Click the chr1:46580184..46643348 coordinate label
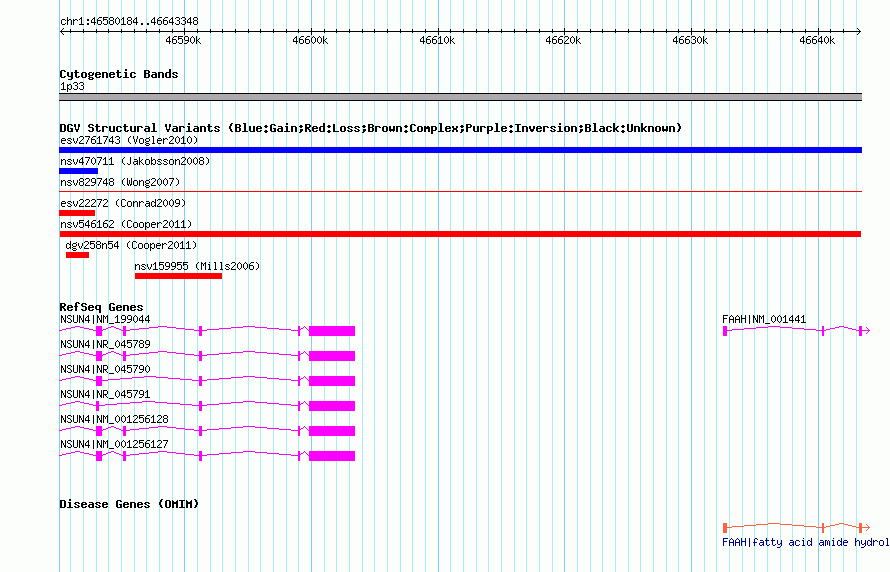The image size is (890, 572). point(129,22)
